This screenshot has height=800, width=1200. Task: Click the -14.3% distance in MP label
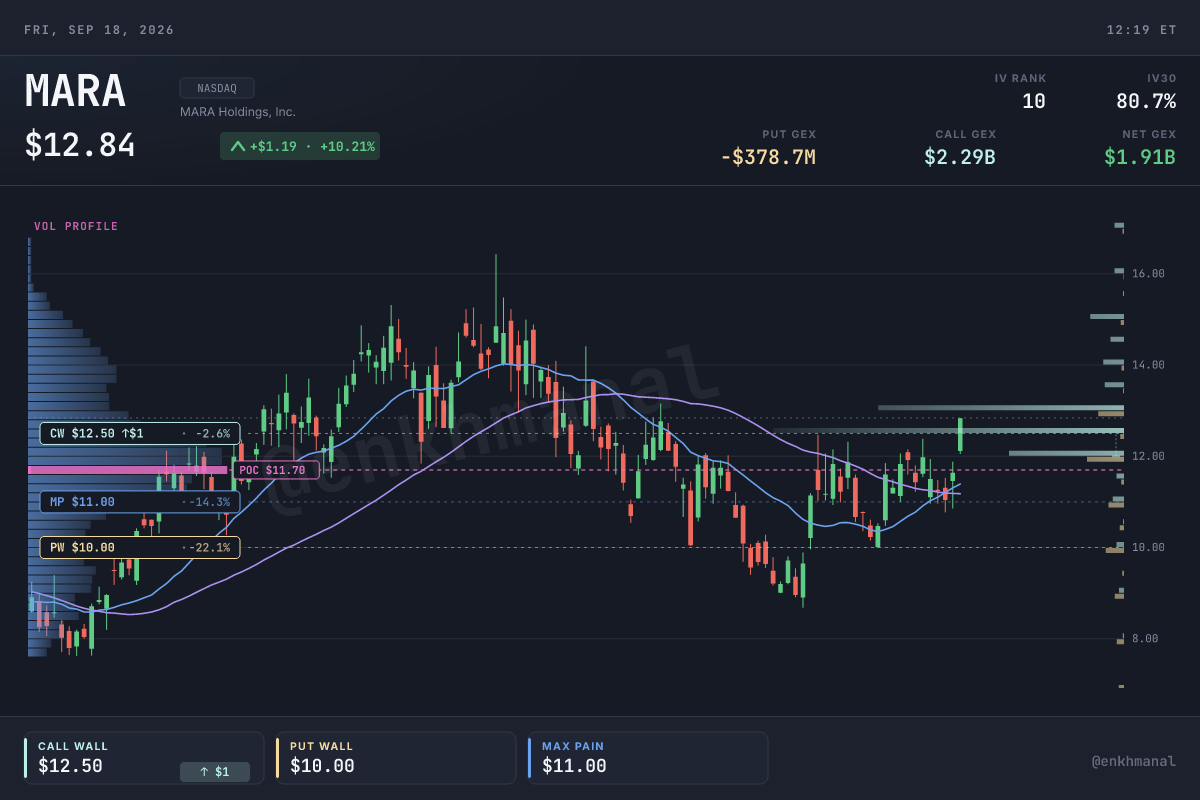point(209,502)
